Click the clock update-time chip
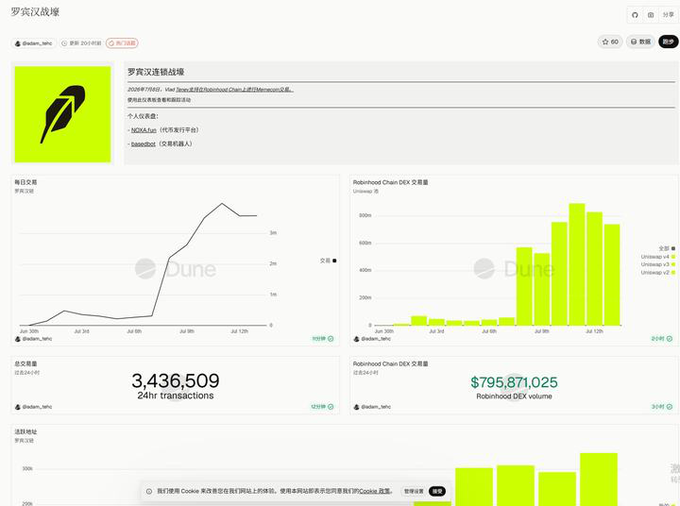 point(81,43)
